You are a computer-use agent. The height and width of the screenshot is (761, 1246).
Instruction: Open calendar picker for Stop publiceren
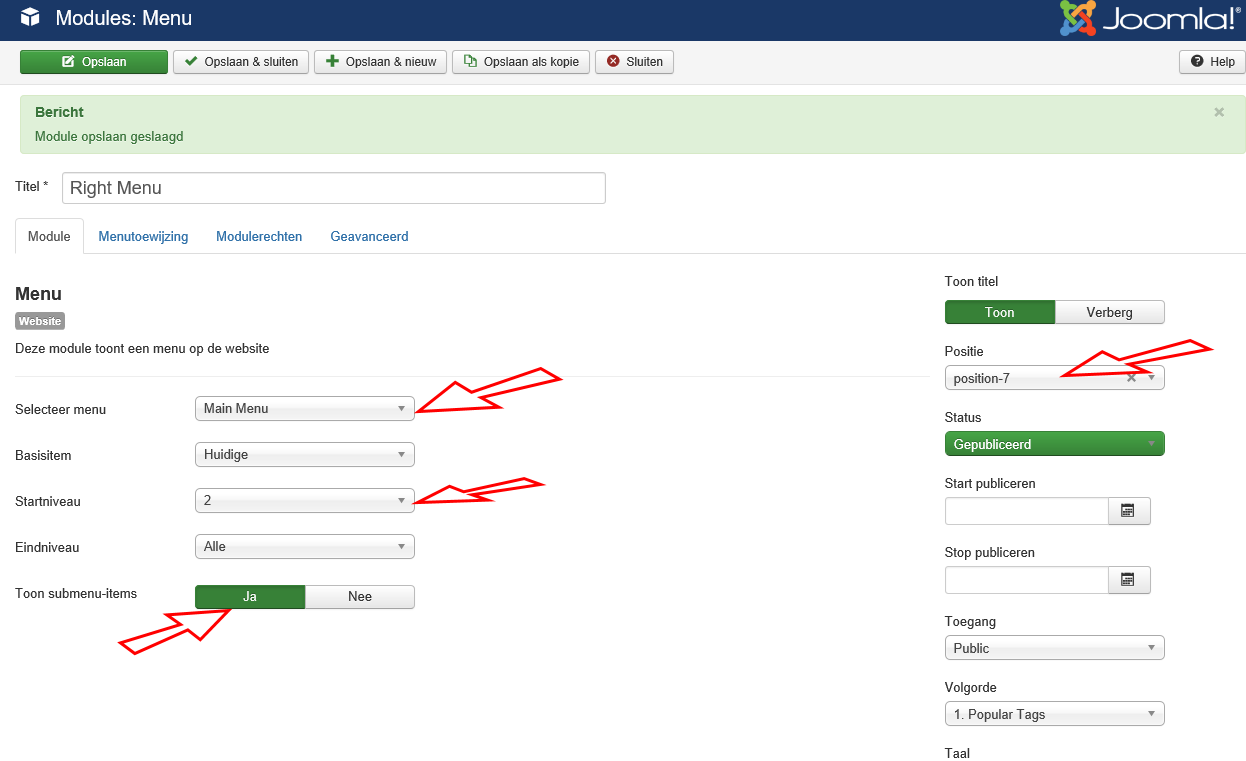1128,580
